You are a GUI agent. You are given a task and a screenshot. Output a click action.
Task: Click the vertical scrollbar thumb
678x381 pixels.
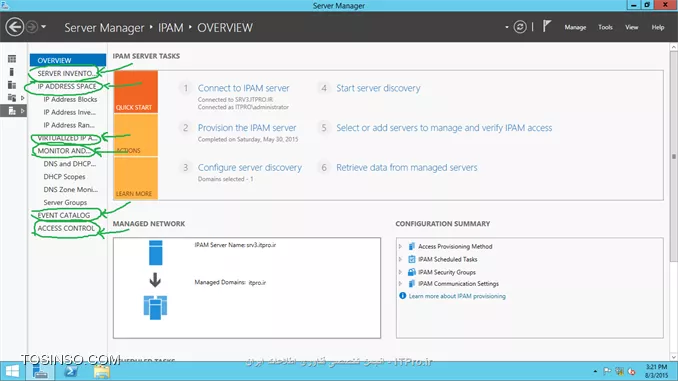click(x=674, y=156)
